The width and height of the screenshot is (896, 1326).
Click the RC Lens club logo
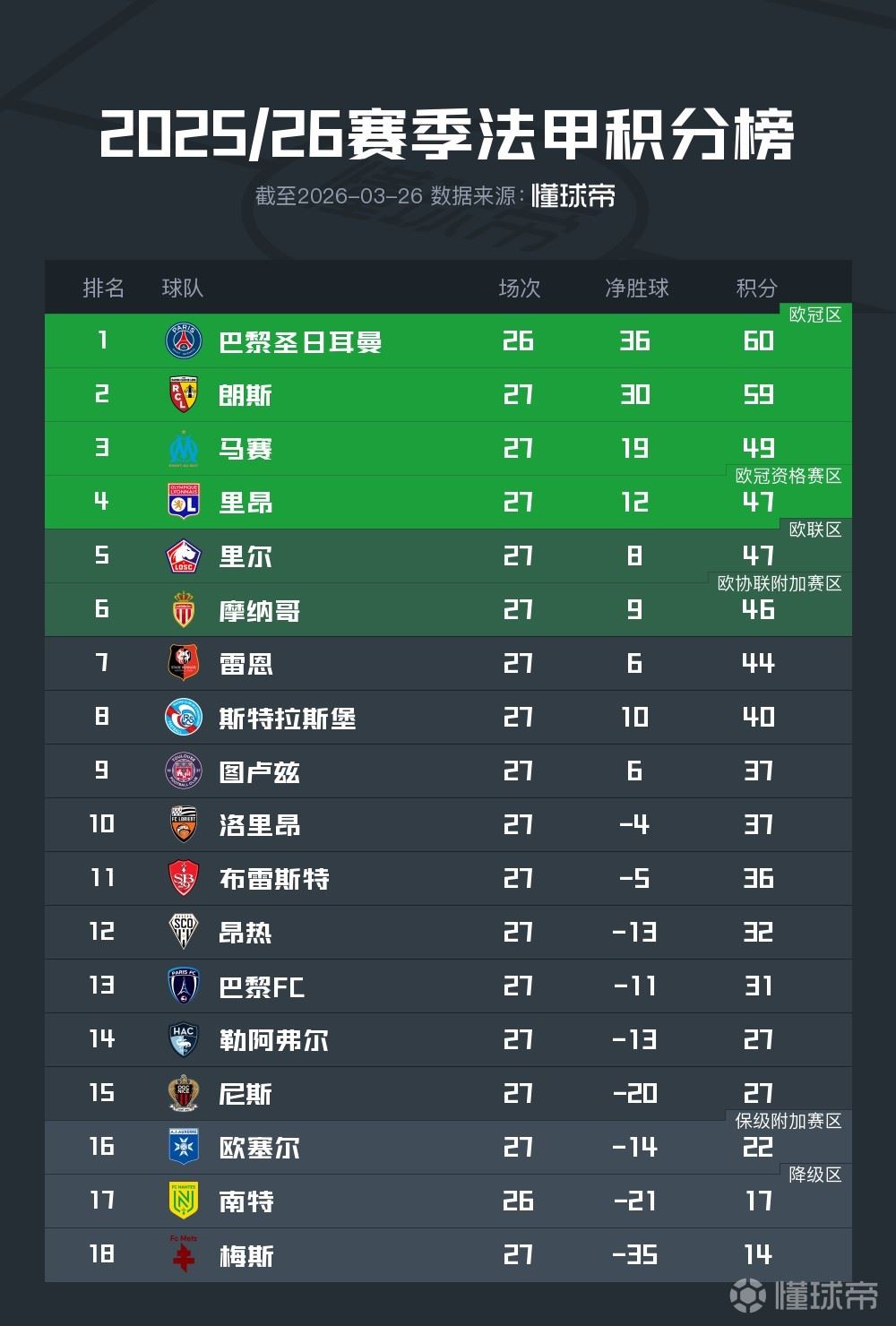(184, 395)
